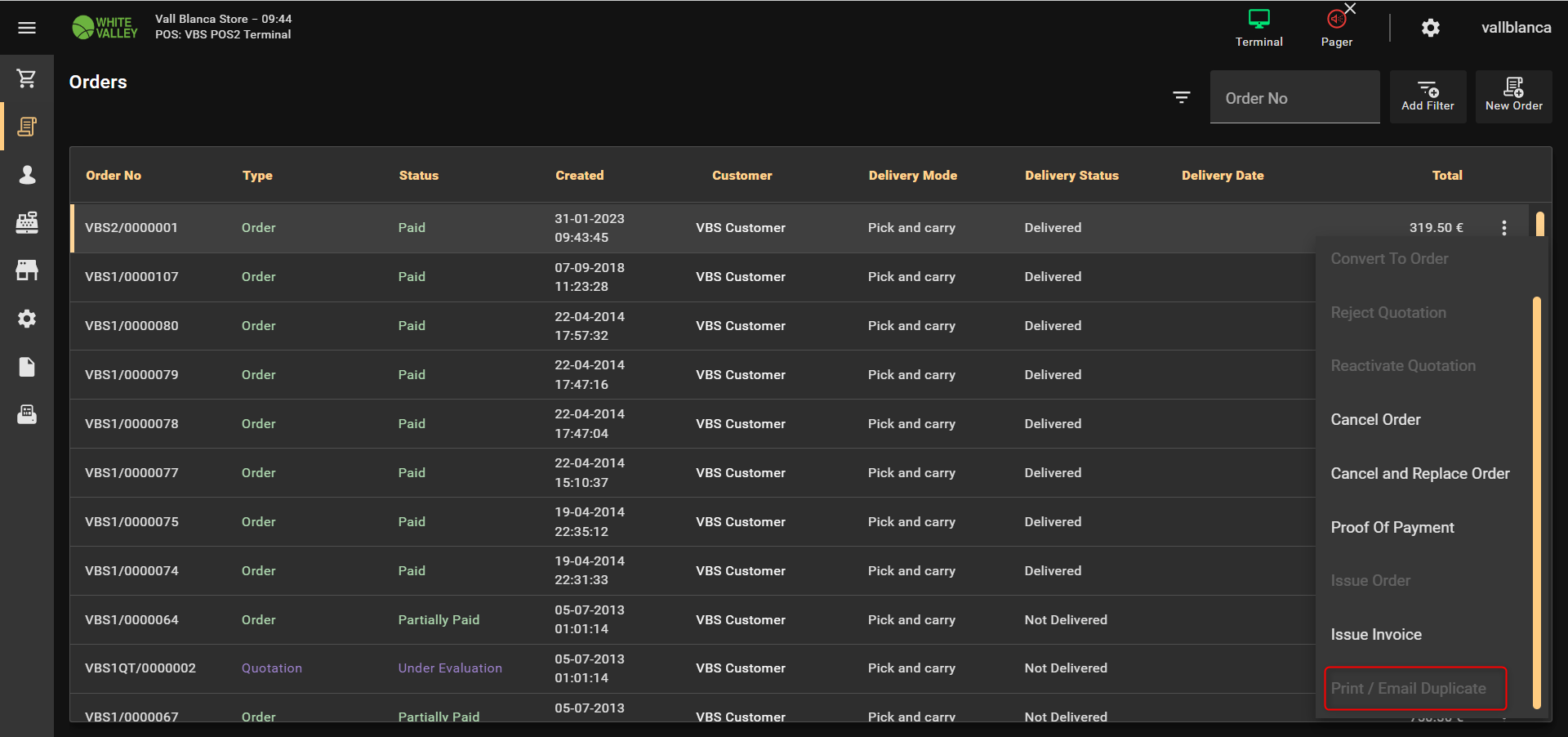1568x737 pixels.
Task: Click the Add Filter button
Action: [1428, 96]
